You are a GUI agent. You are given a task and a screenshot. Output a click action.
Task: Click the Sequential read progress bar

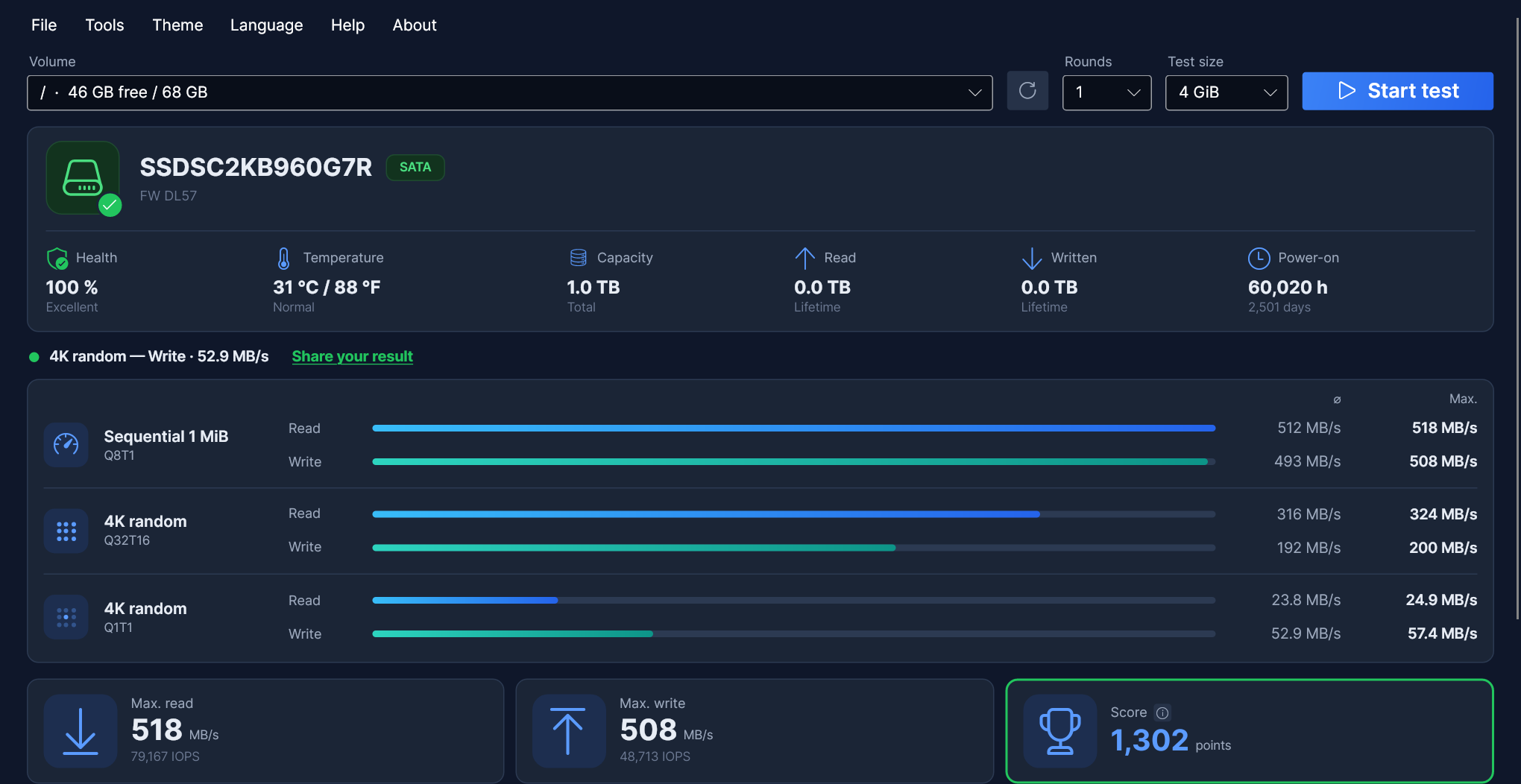coord(793,428)
